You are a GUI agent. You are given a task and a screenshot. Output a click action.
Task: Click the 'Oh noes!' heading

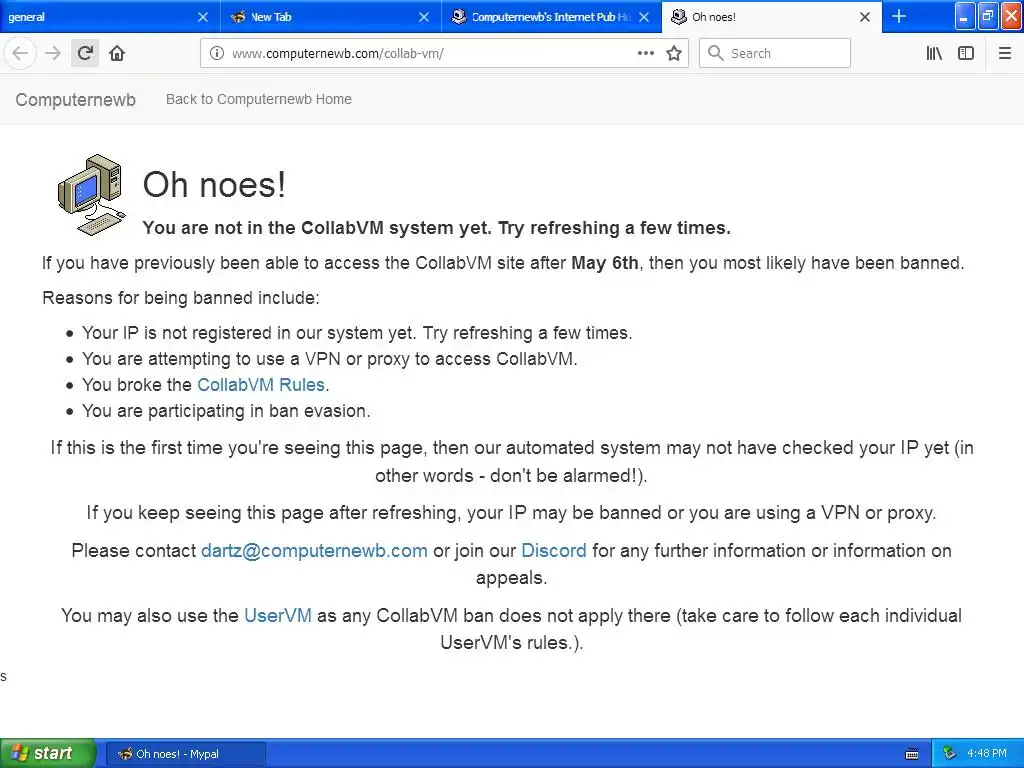(x=214, y=184)
